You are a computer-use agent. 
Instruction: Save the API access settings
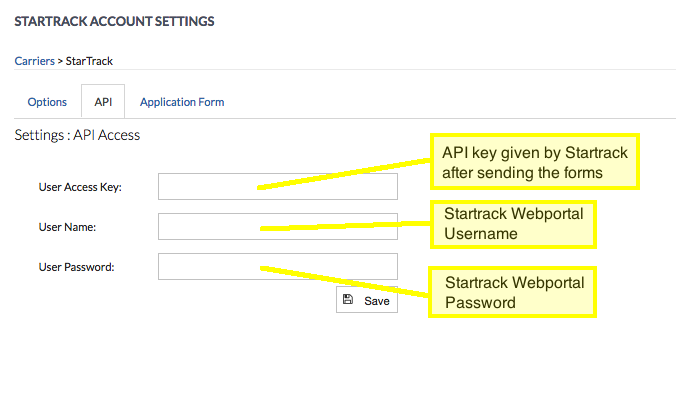367,300
